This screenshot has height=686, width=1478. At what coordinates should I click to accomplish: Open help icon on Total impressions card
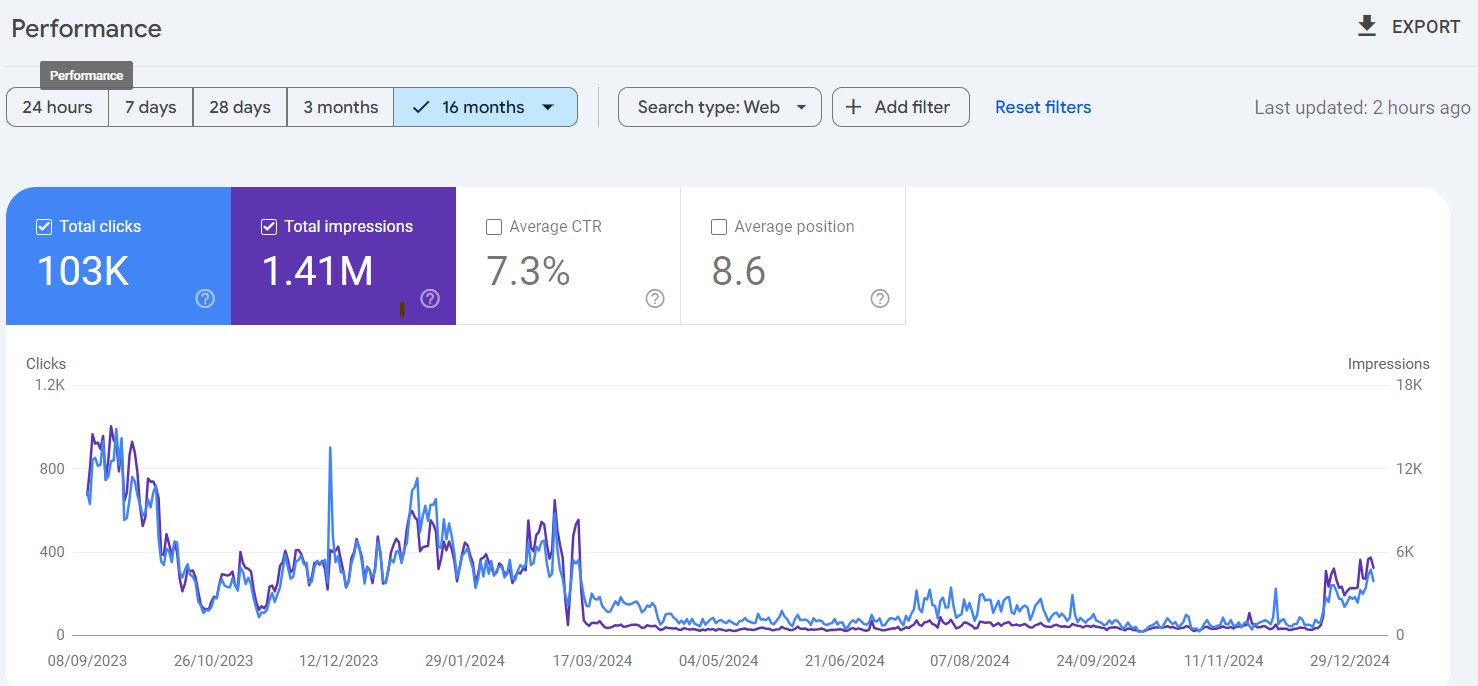tap(430, 298)
